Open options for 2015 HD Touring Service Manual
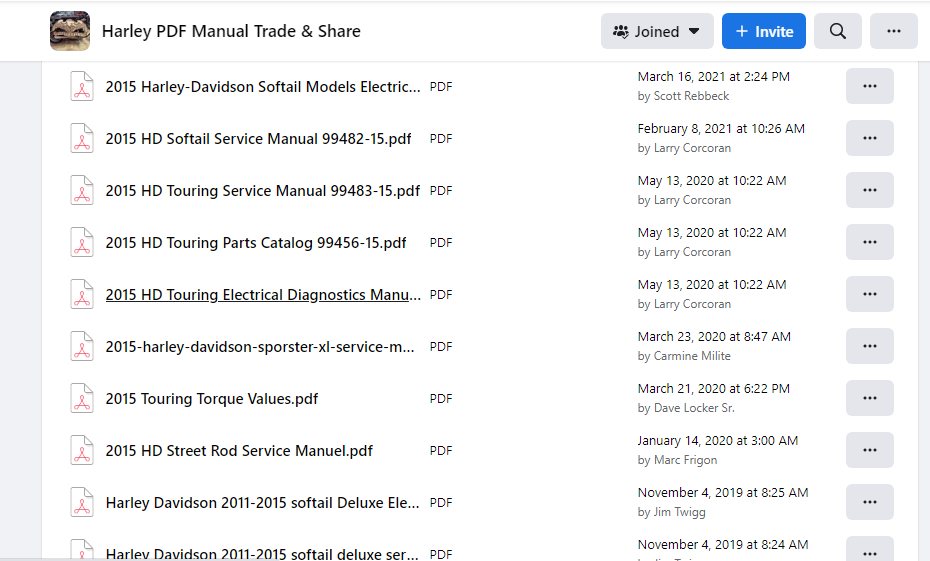Screen dimensions: 930x561 (x=869, y=190)
